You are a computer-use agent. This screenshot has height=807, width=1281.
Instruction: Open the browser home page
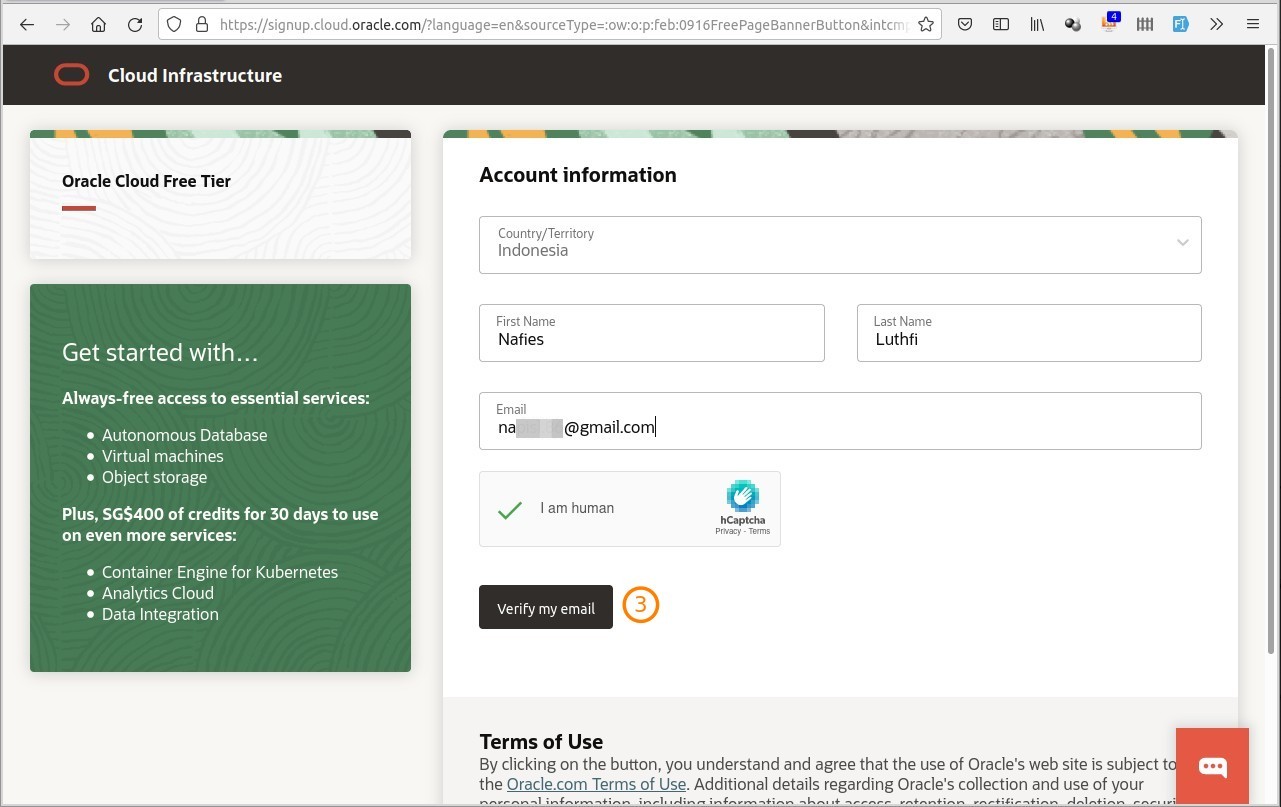pos(98,25)
